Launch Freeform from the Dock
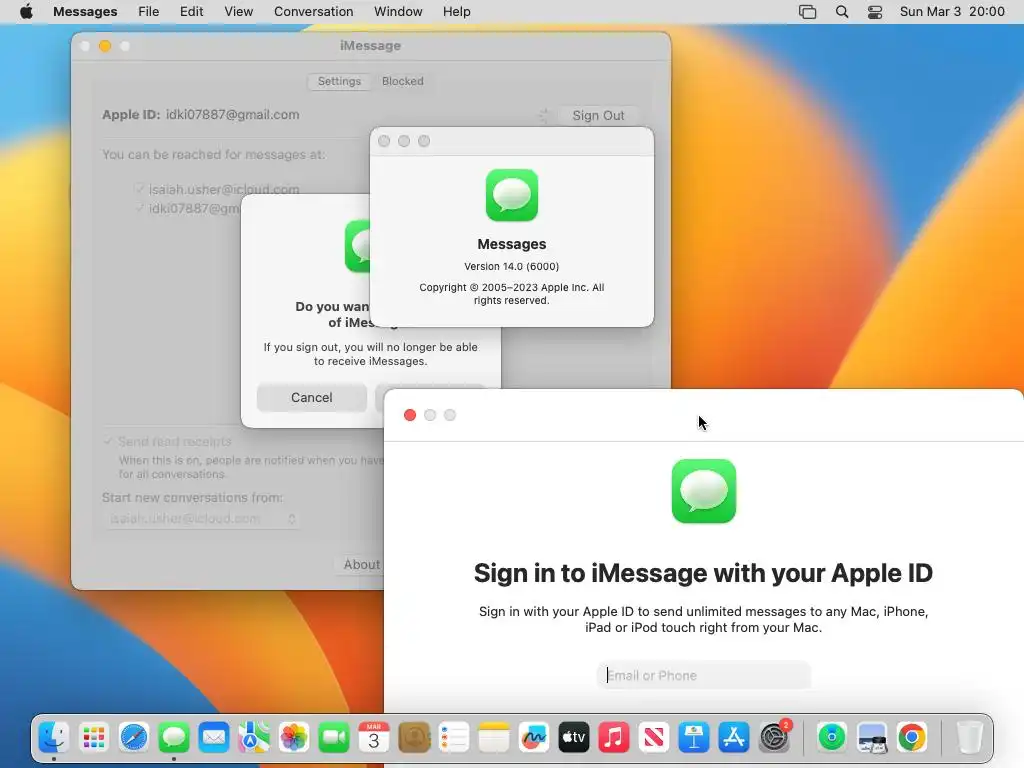The width and height of the screenshot is (1024, 768). pos(534,737)
